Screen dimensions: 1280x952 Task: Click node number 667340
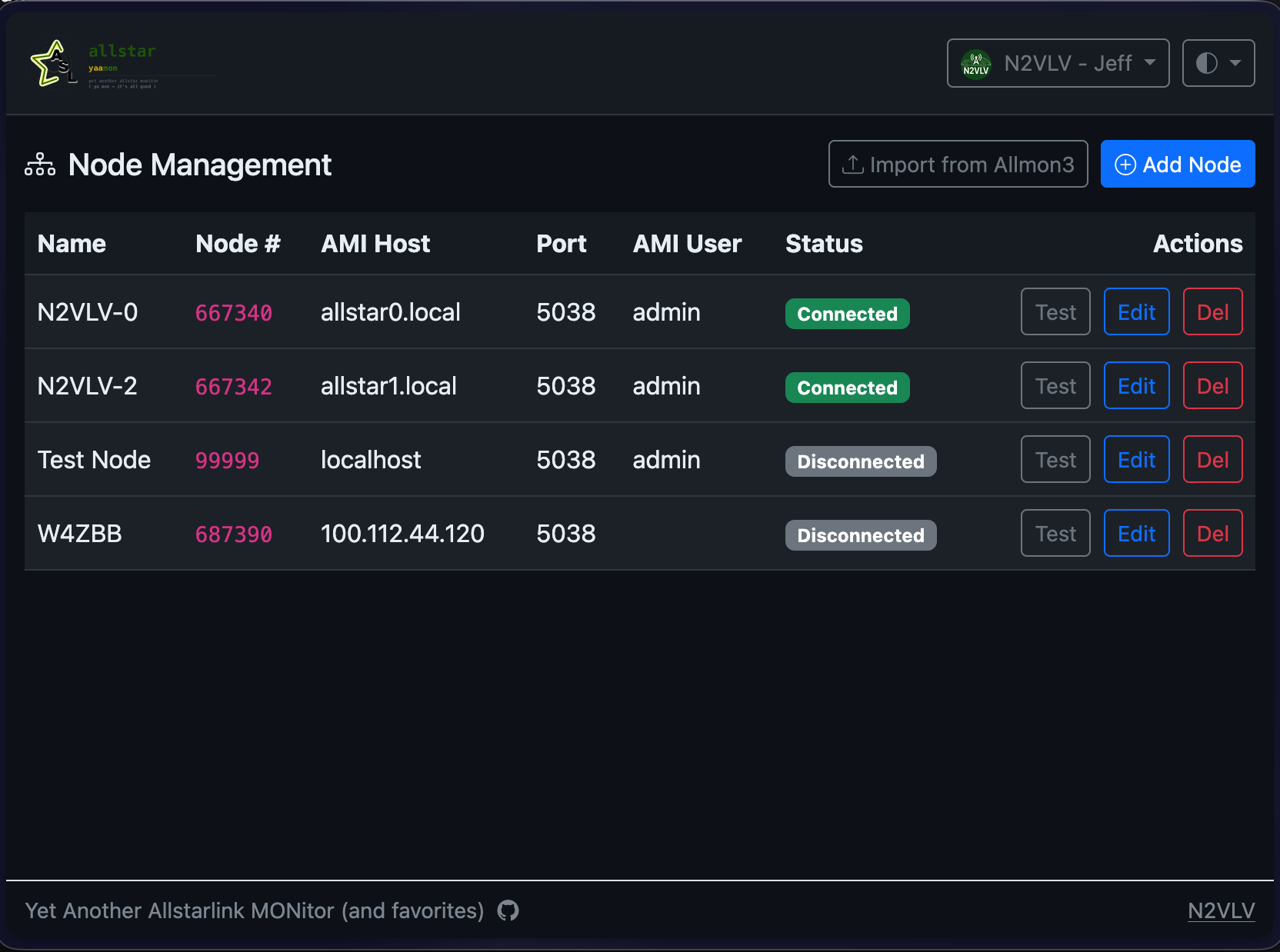pyautogui.click(x=234, y=313)
